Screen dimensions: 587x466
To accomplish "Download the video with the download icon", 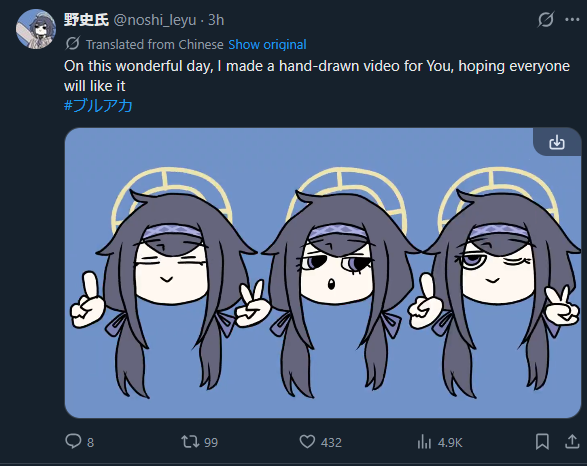I will pyautogui.click(x=557, y=143).
